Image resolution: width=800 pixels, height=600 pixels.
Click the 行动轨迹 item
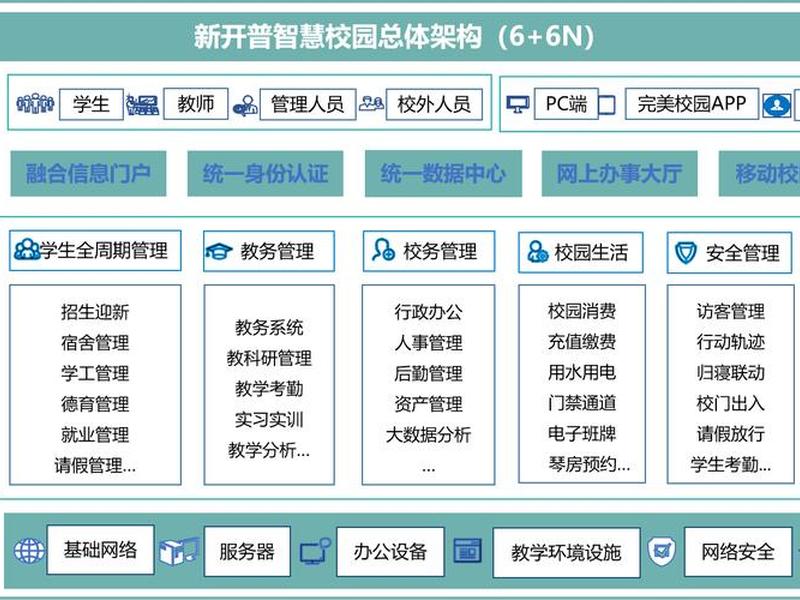point(731,342)
